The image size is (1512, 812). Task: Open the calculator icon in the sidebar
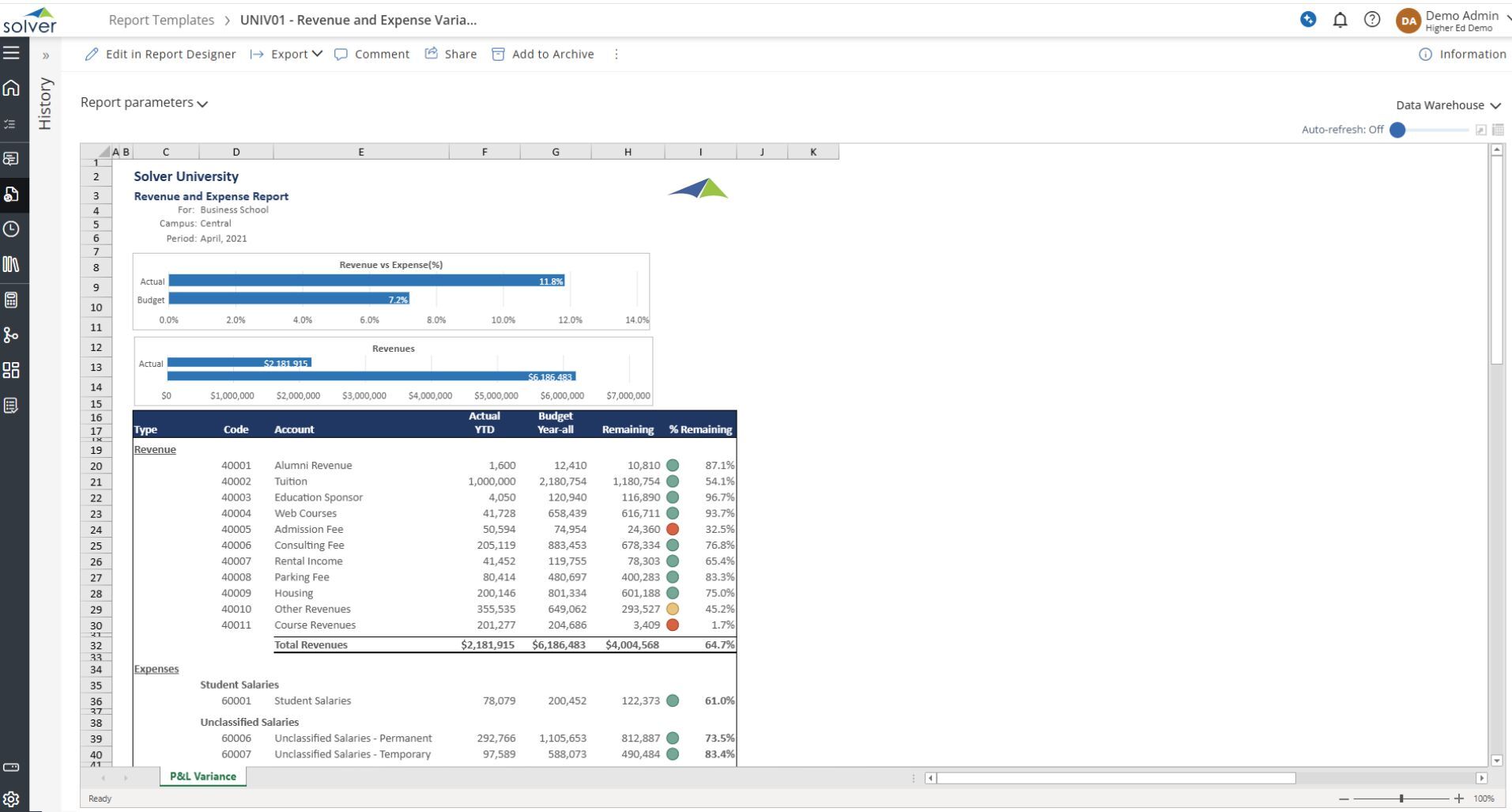coord(11,300)
